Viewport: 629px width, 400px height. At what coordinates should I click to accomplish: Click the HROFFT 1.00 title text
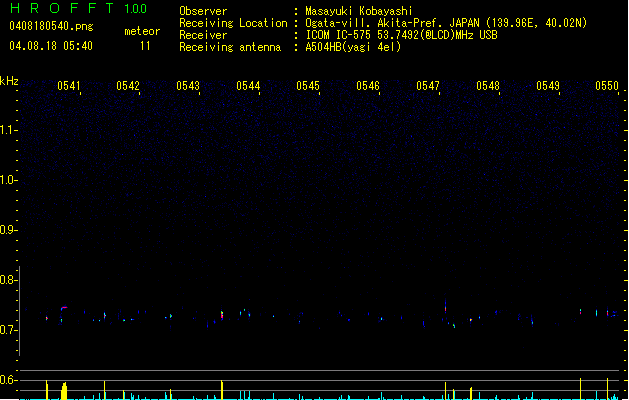coord(79,8)
